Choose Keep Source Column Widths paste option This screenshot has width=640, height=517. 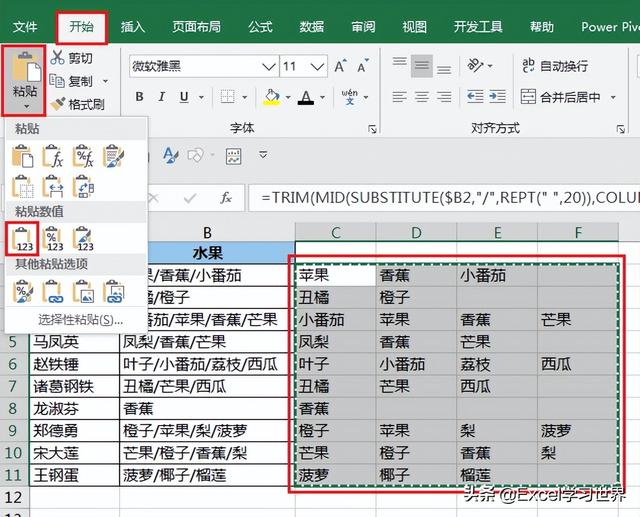pos(53,186)
